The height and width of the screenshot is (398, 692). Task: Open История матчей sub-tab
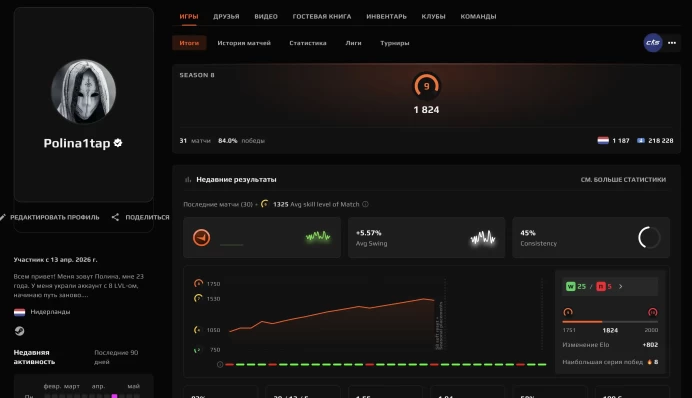pos(244,43)
